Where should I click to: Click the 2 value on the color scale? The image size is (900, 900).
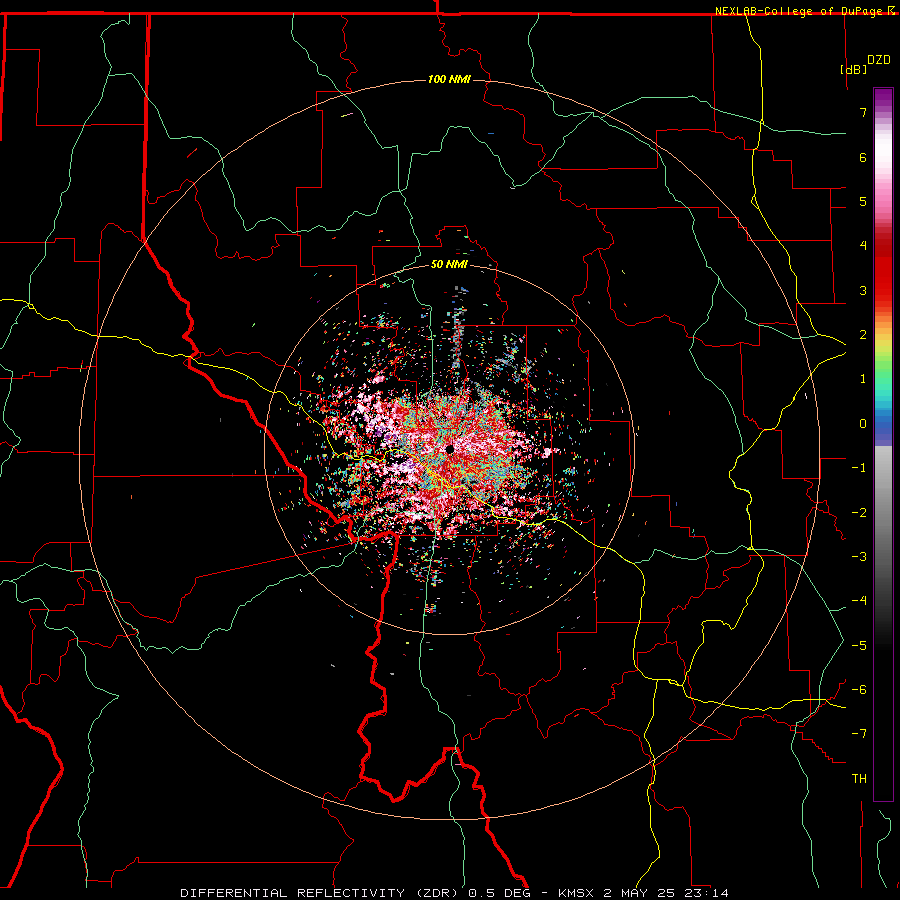pos(863,335)
